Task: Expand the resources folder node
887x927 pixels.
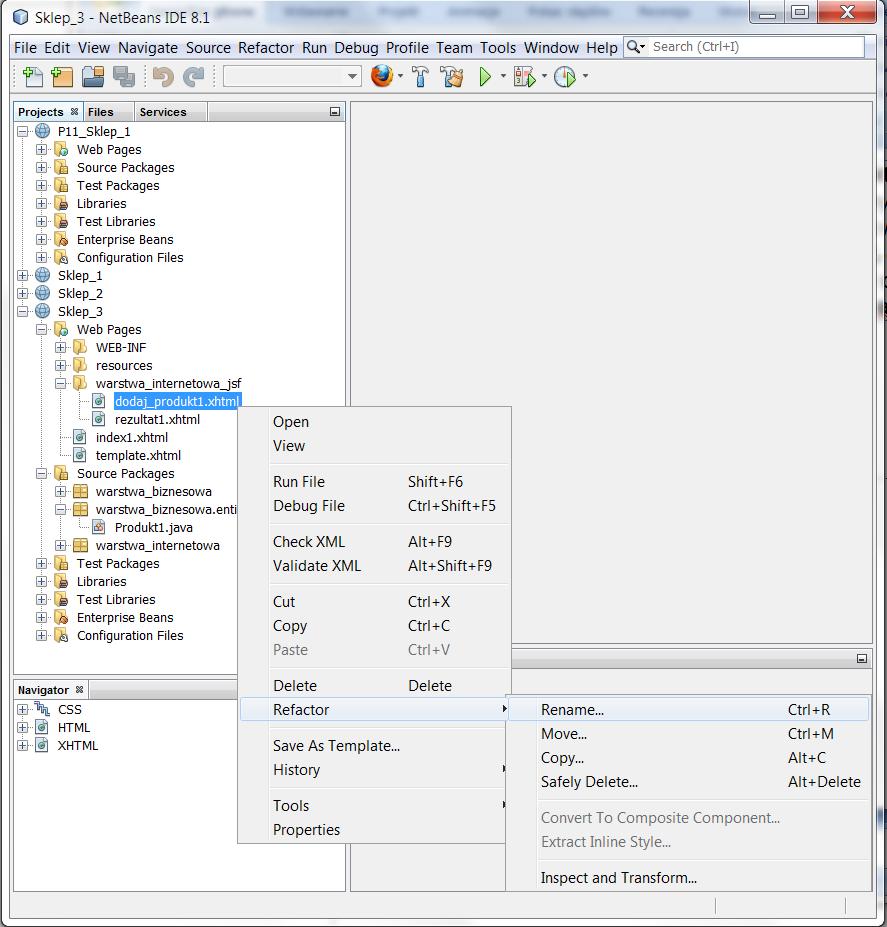Action: point(60,365)
